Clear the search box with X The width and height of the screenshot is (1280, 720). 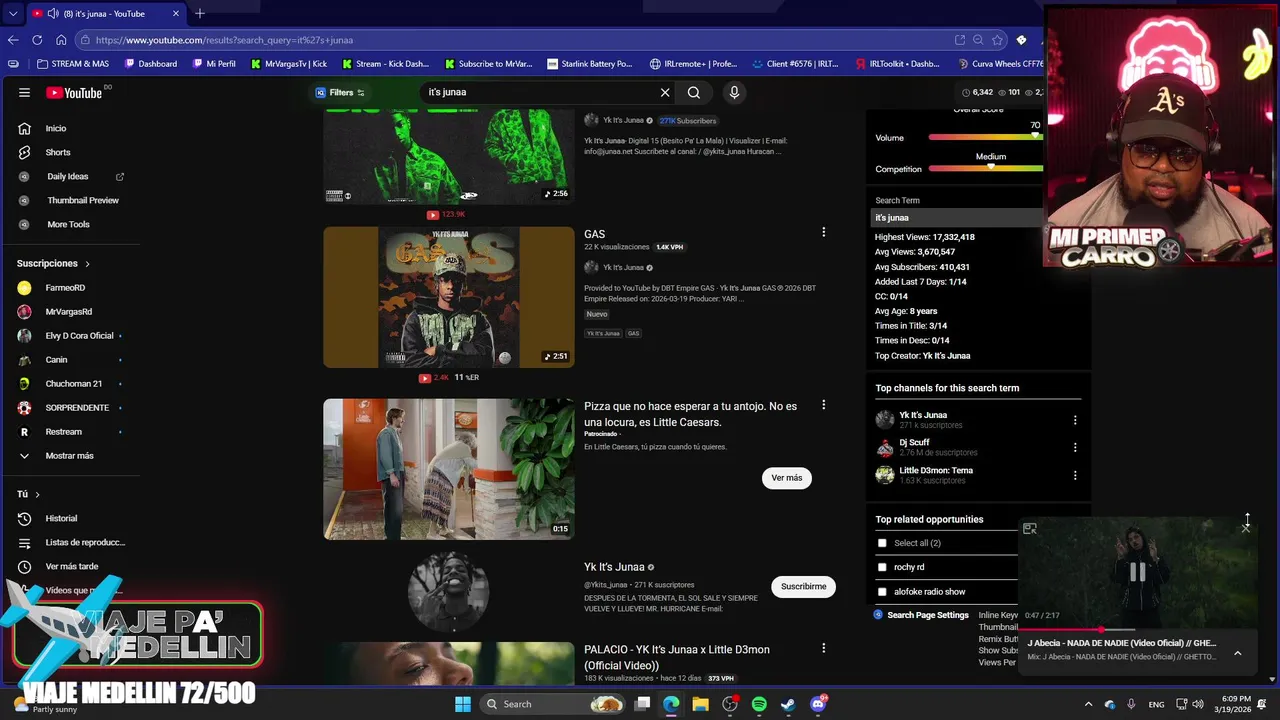coord(665,92)
